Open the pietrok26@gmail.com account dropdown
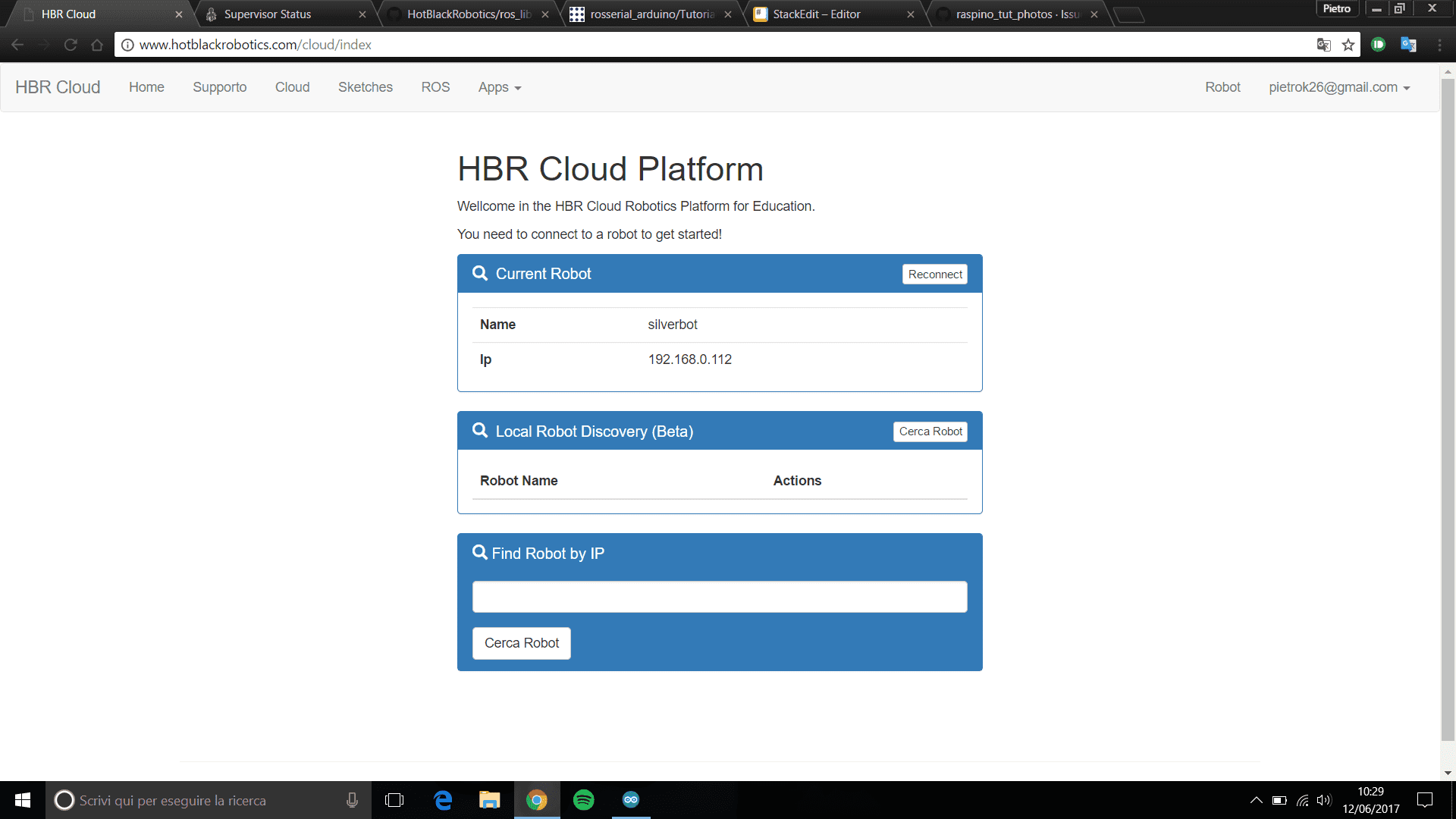Image resolution: width=1456 pixels, height=819 pixels. 1338,88
